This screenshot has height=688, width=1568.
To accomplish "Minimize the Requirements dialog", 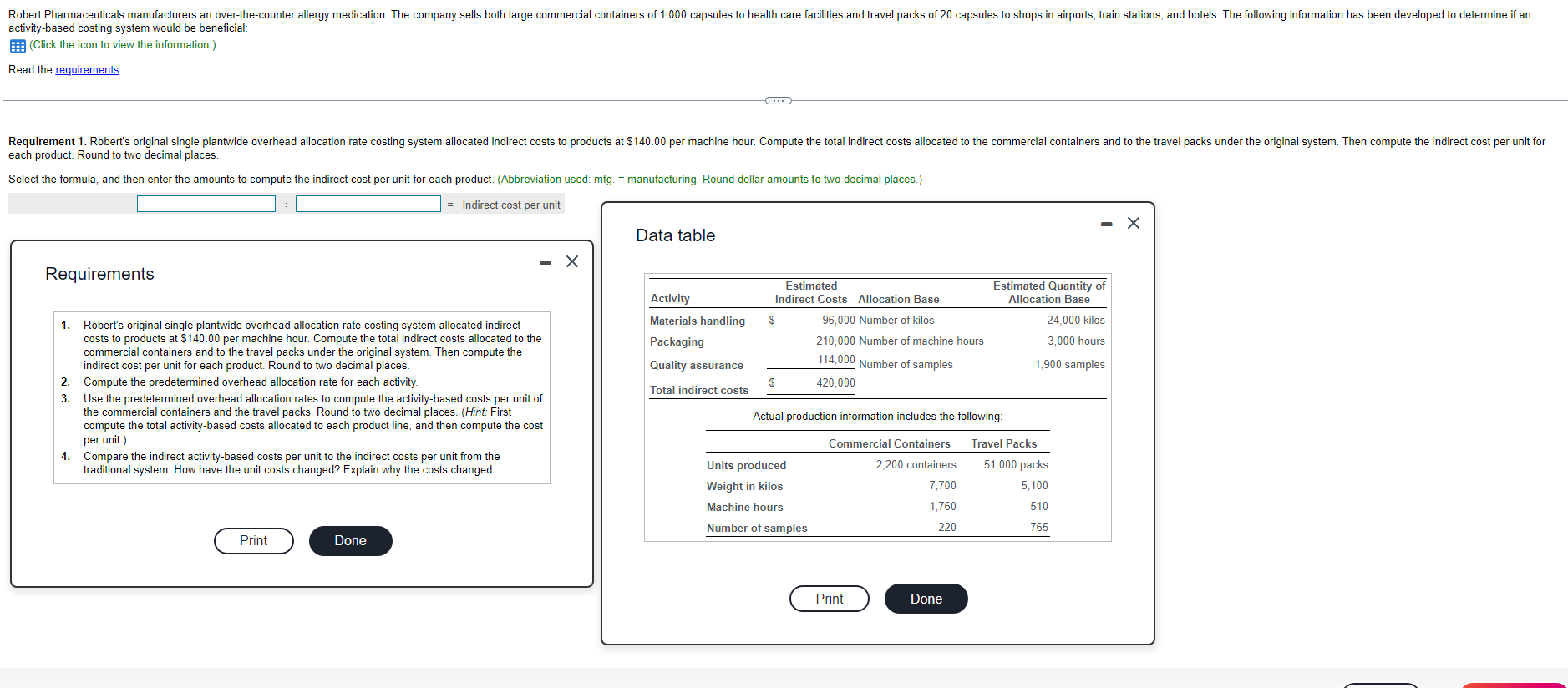I will click(x=546, y=262).
